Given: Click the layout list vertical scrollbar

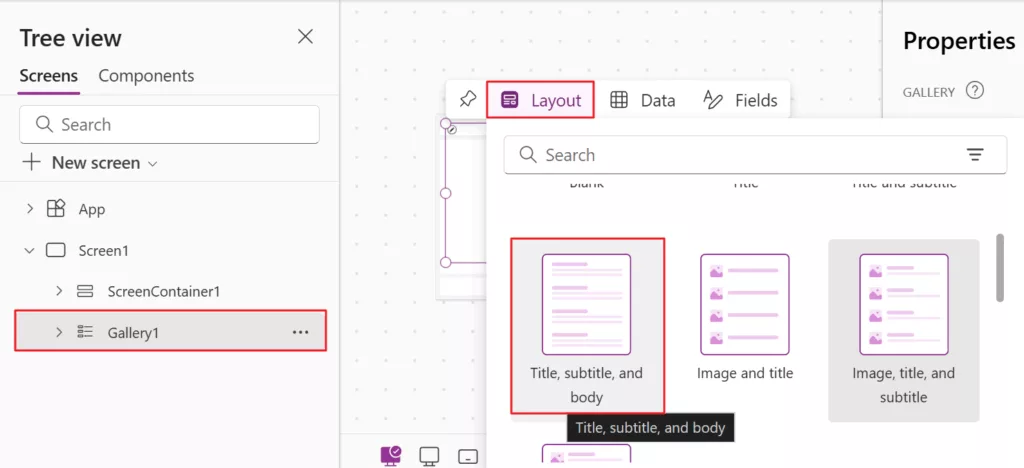Looking at the screenshot, I should point(999,268).
